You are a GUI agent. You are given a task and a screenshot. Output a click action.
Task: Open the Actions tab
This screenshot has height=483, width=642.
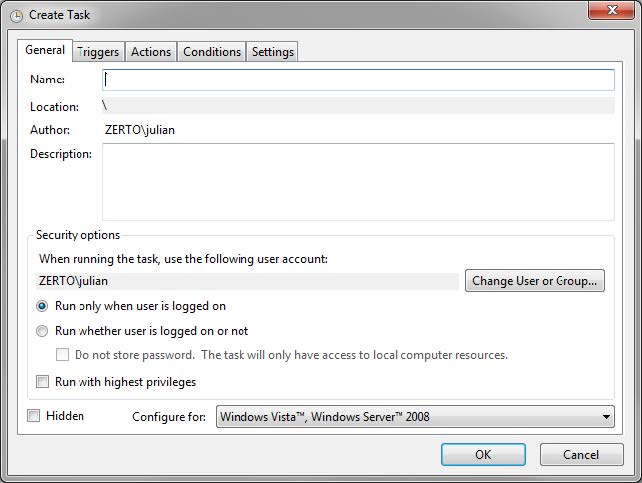[151, 52]
